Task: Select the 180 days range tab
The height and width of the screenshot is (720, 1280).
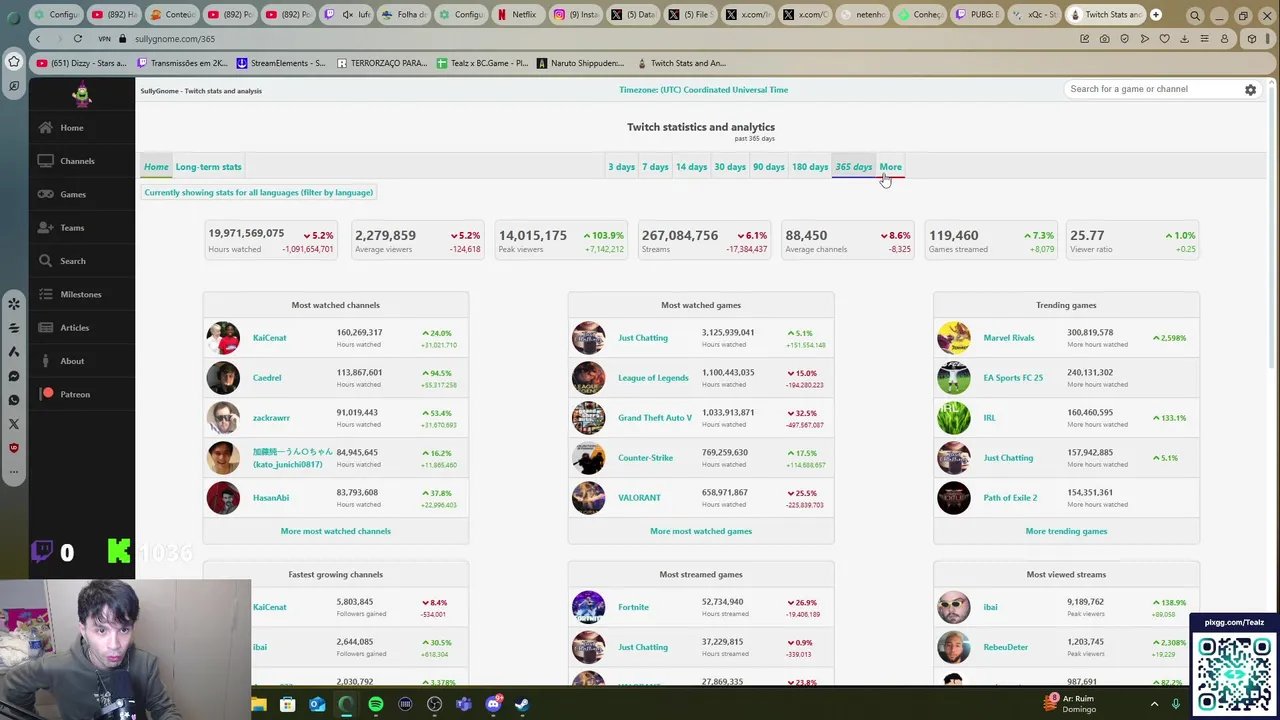Action: 810,167
